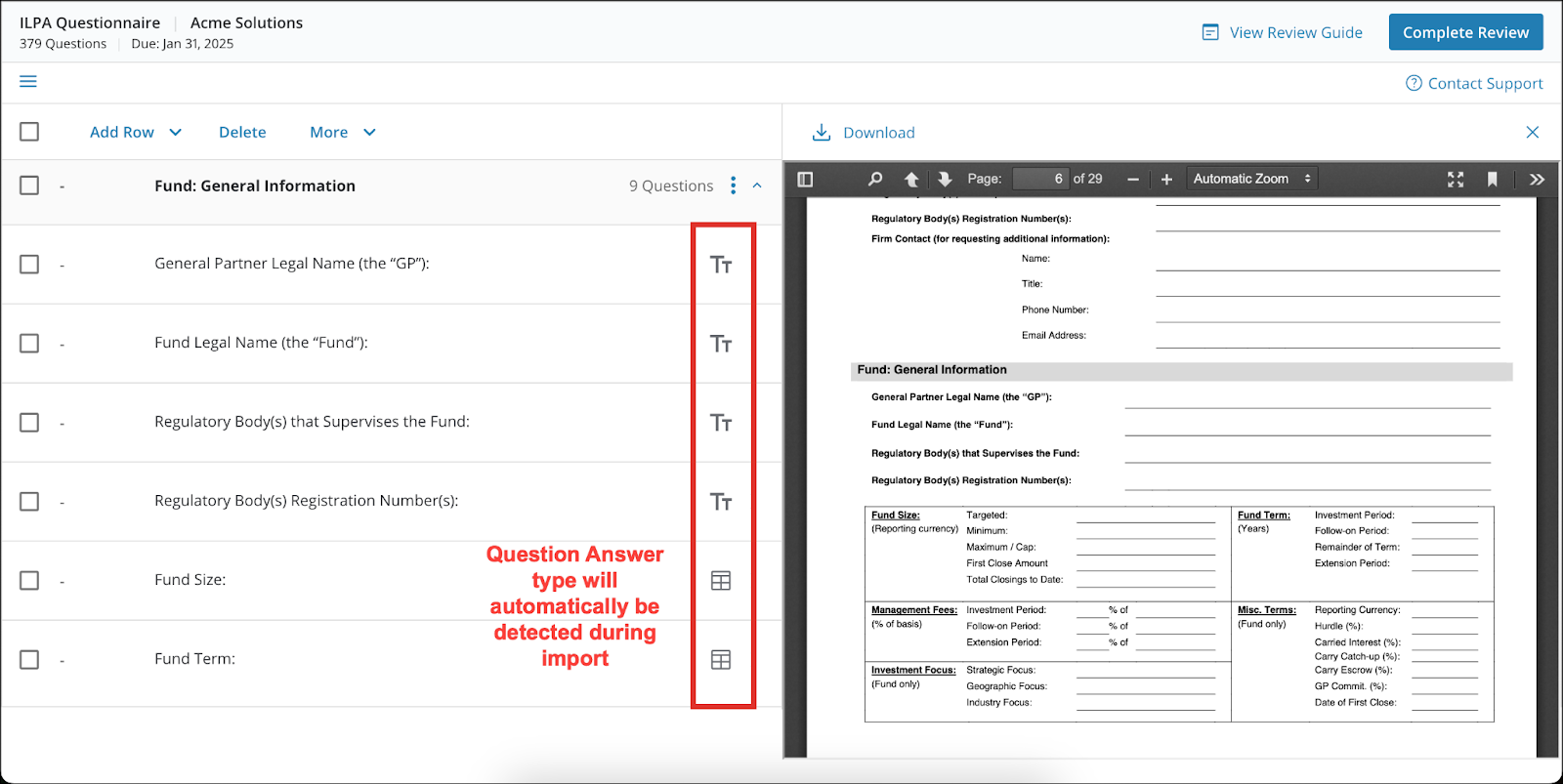This screenshot has height=784, width=1563.
Task: Open the More menu label
Action: coord(329,132)
